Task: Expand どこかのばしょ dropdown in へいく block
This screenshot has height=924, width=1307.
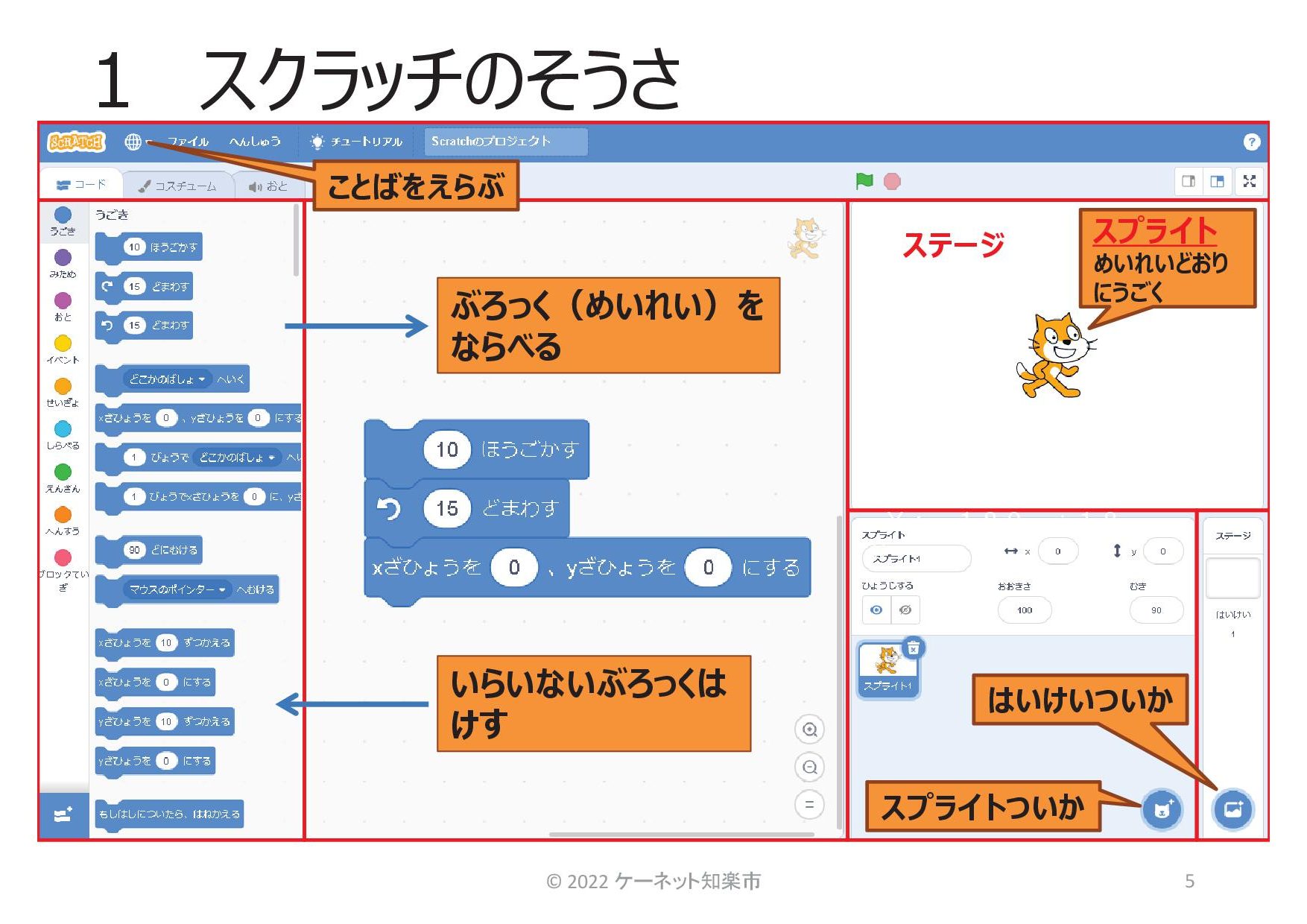Action: point(201,379)
